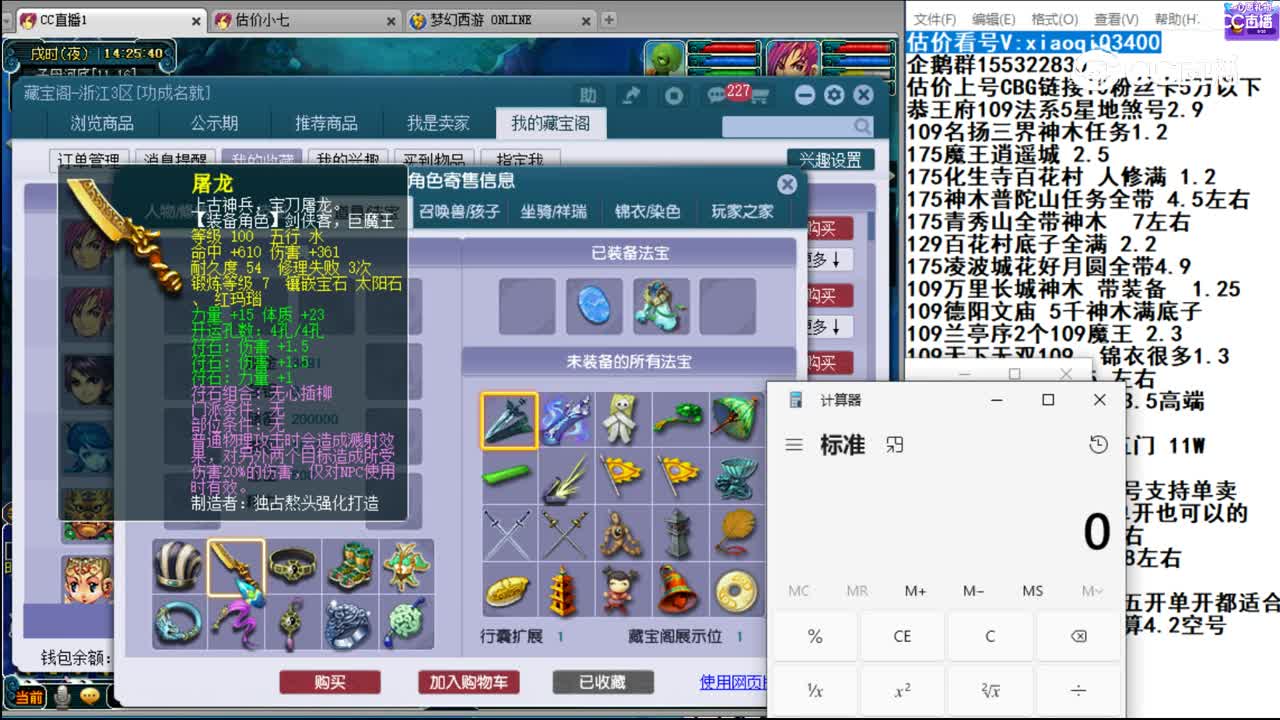Viewport: 1280px width, 720px height.
Task: Inspect the silver dragon ring equipment
Action: coord(350,623)
